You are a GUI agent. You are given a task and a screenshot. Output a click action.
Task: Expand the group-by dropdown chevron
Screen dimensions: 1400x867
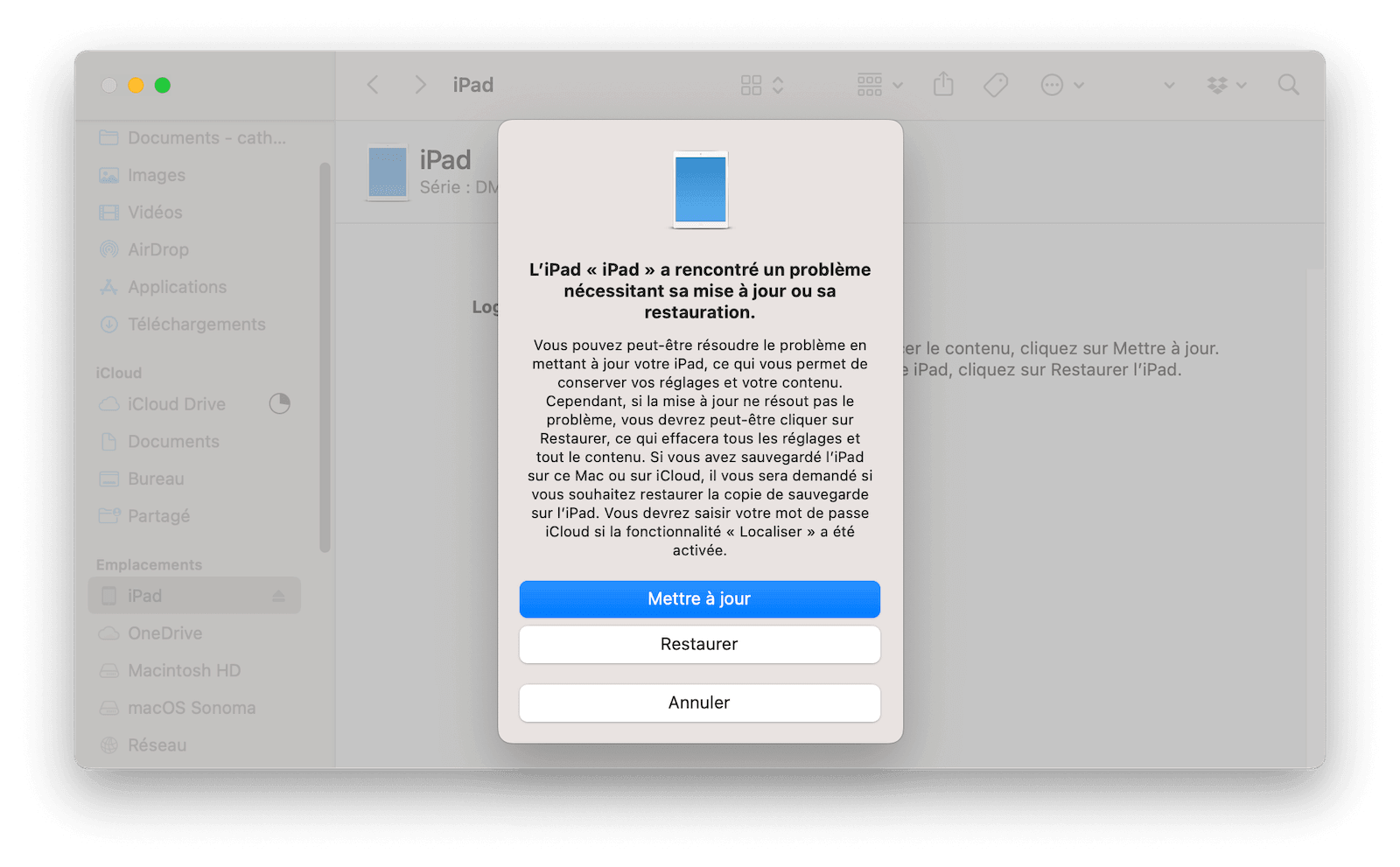click(x=898, y=86)
